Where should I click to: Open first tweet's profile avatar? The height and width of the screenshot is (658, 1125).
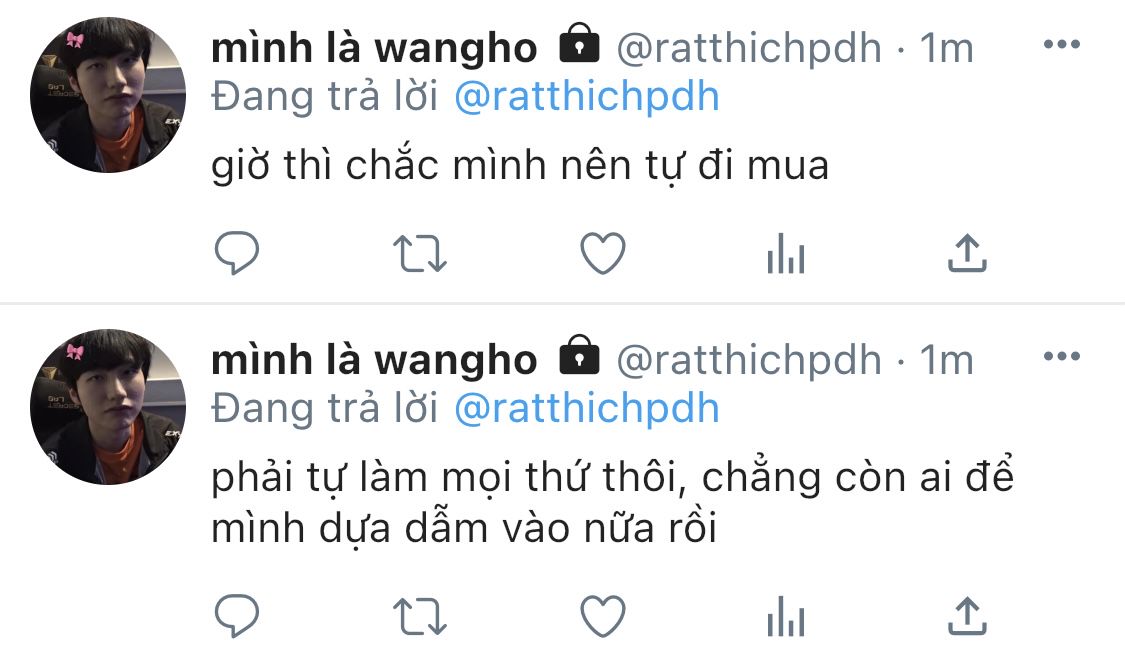(x=108, y=95)
